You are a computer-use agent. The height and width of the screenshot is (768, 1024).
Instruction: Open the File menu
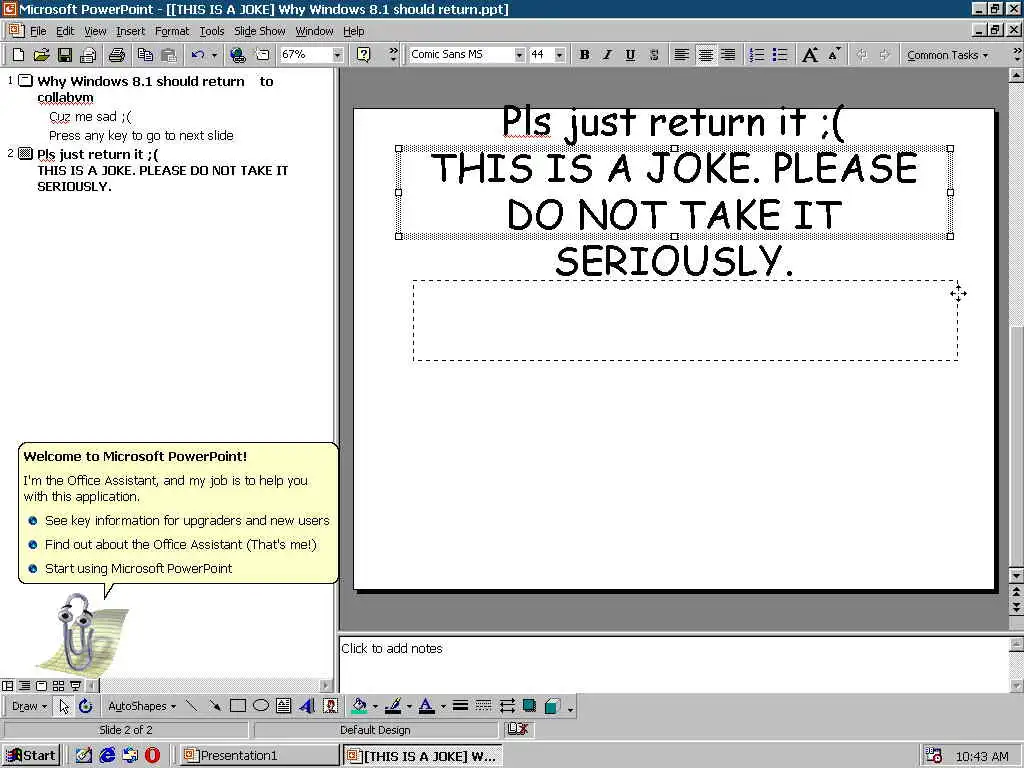(38, 31)
